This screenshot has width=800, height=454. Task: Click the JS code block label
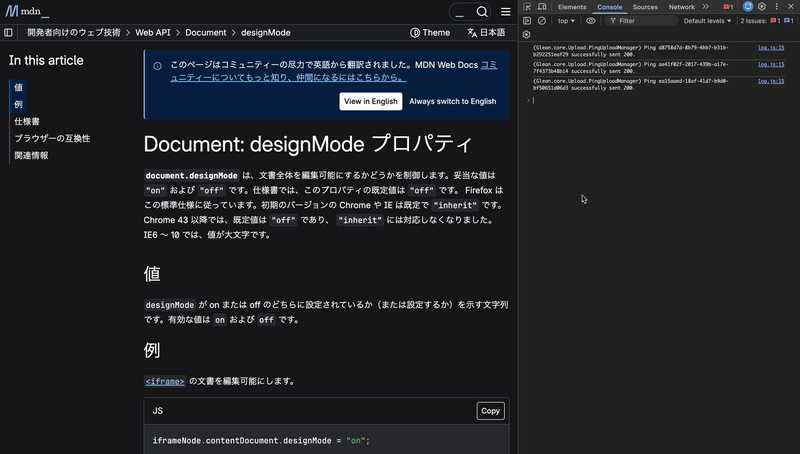point(158,411)
